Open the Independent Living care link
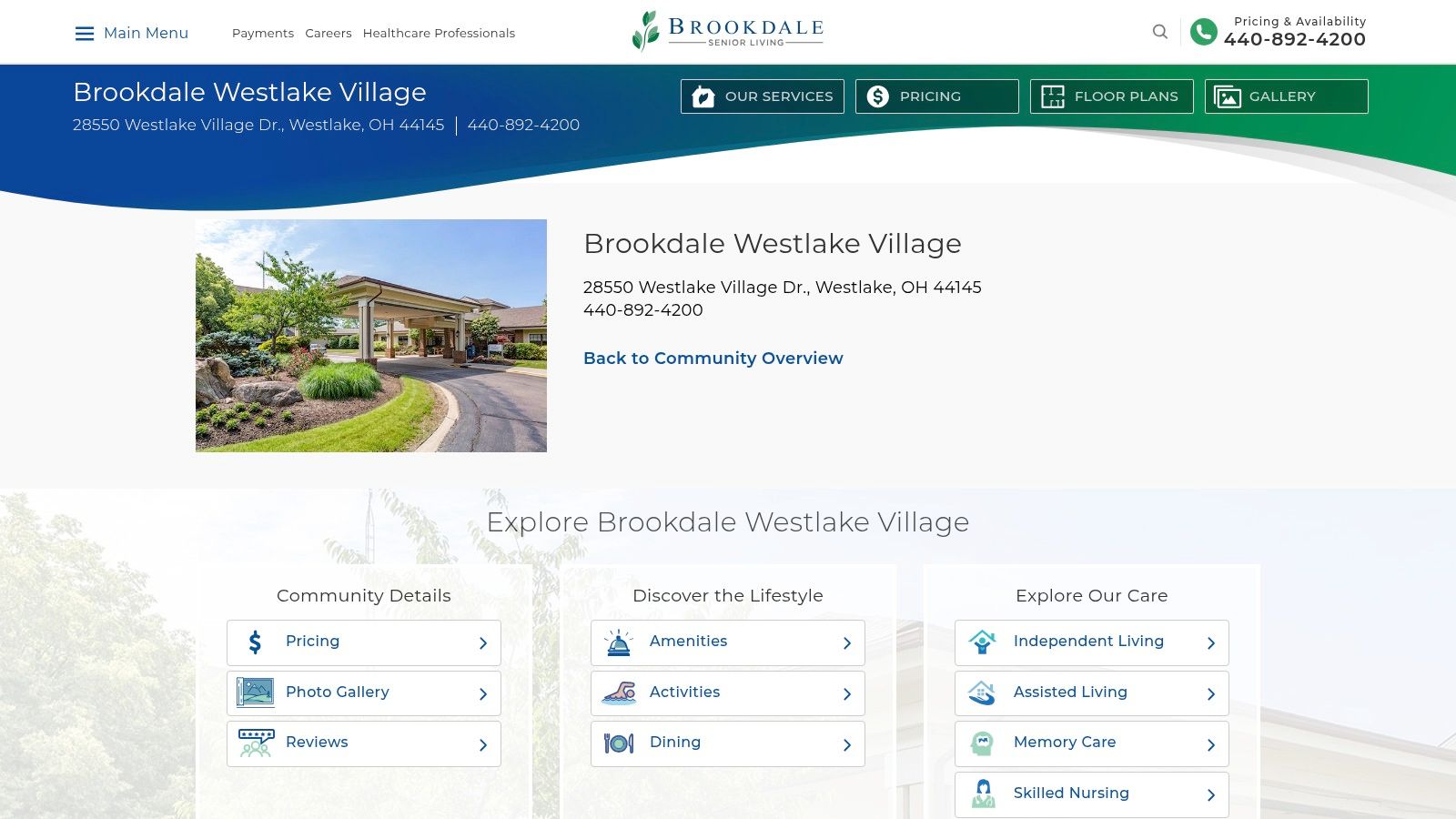Image resolution: width=1456 pixels, height=819 pixels. coord(1088,642)
